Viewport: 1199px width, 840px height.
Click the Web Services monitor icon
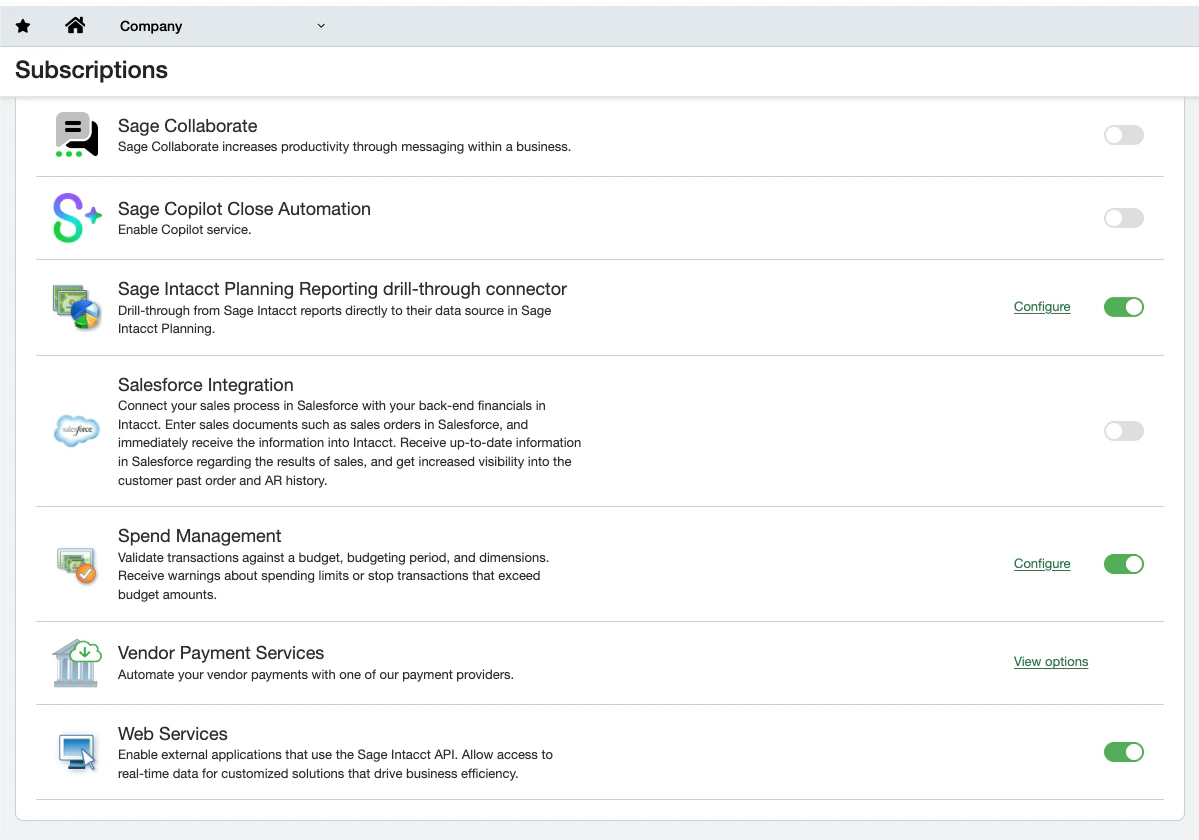pyautogui.click(x=76, y=752)
